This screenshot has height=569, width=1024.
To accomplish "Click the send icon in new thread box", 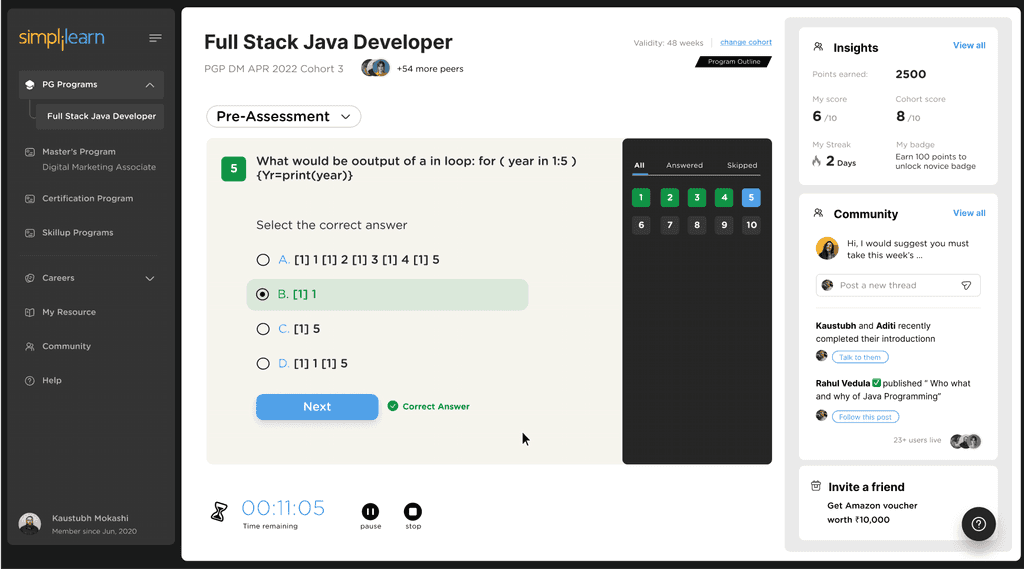I will (966, 285).
